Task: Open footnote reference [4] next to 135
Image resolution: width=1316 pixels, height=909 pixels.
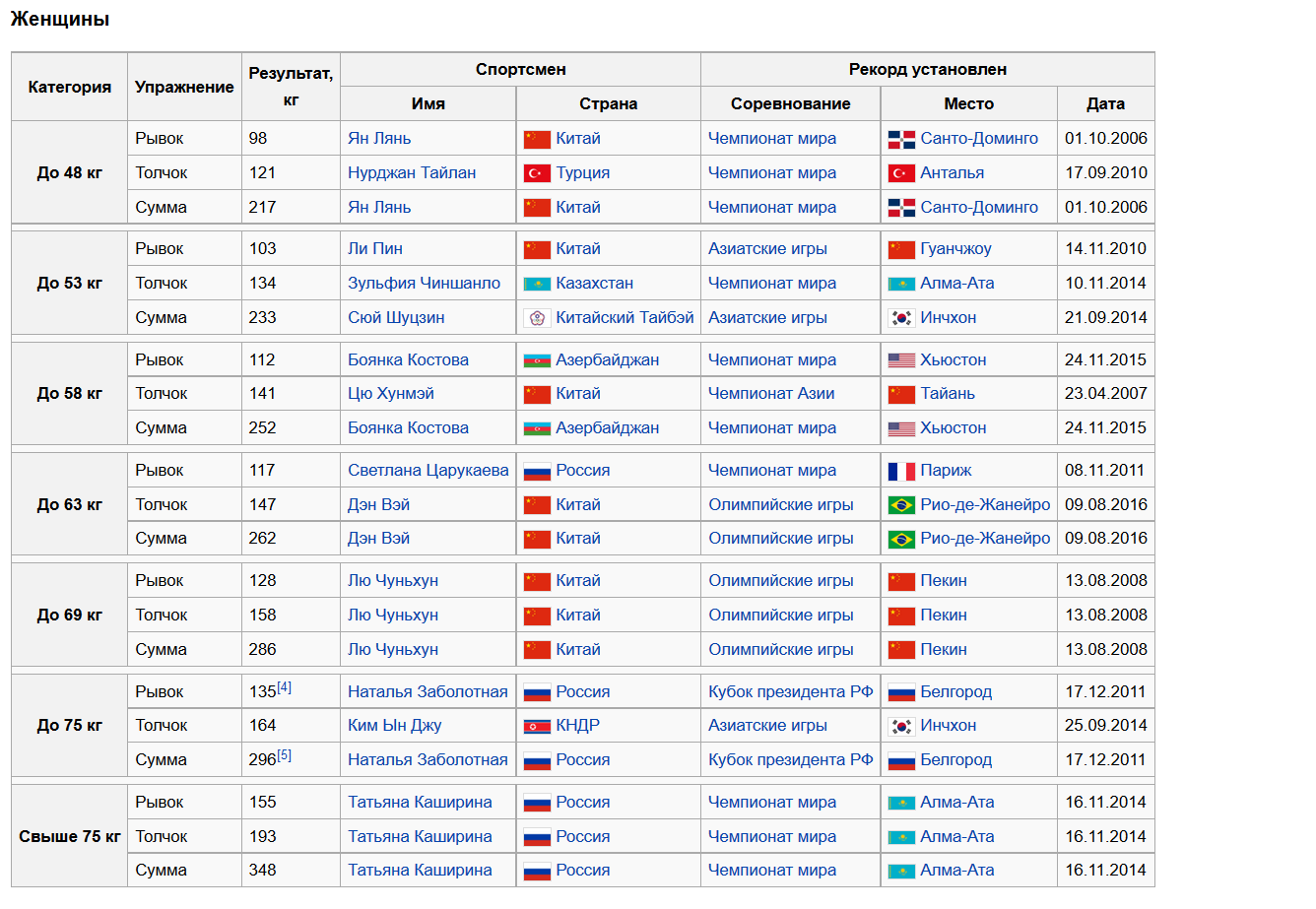Action: (x=284, y=687)
